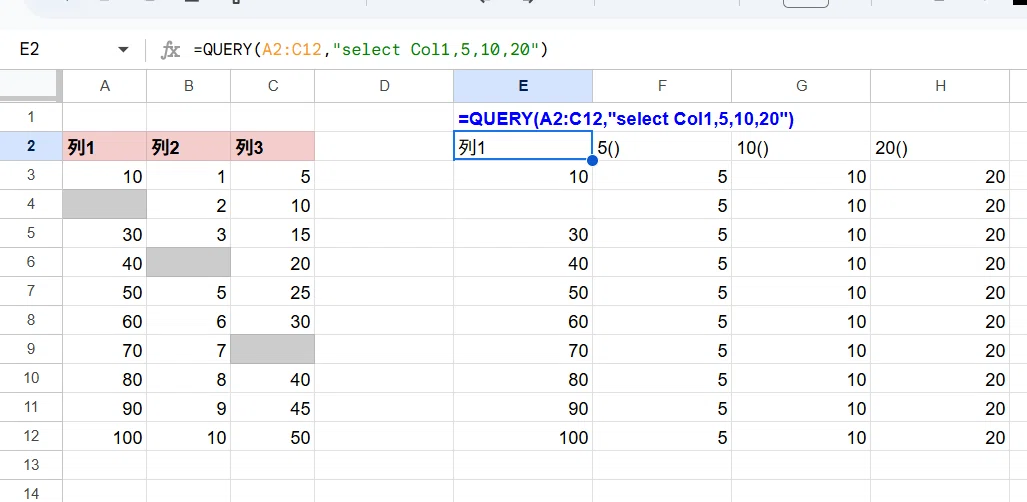
Task: Open the Name box dropdown arrow
Action: coord(123,50)
